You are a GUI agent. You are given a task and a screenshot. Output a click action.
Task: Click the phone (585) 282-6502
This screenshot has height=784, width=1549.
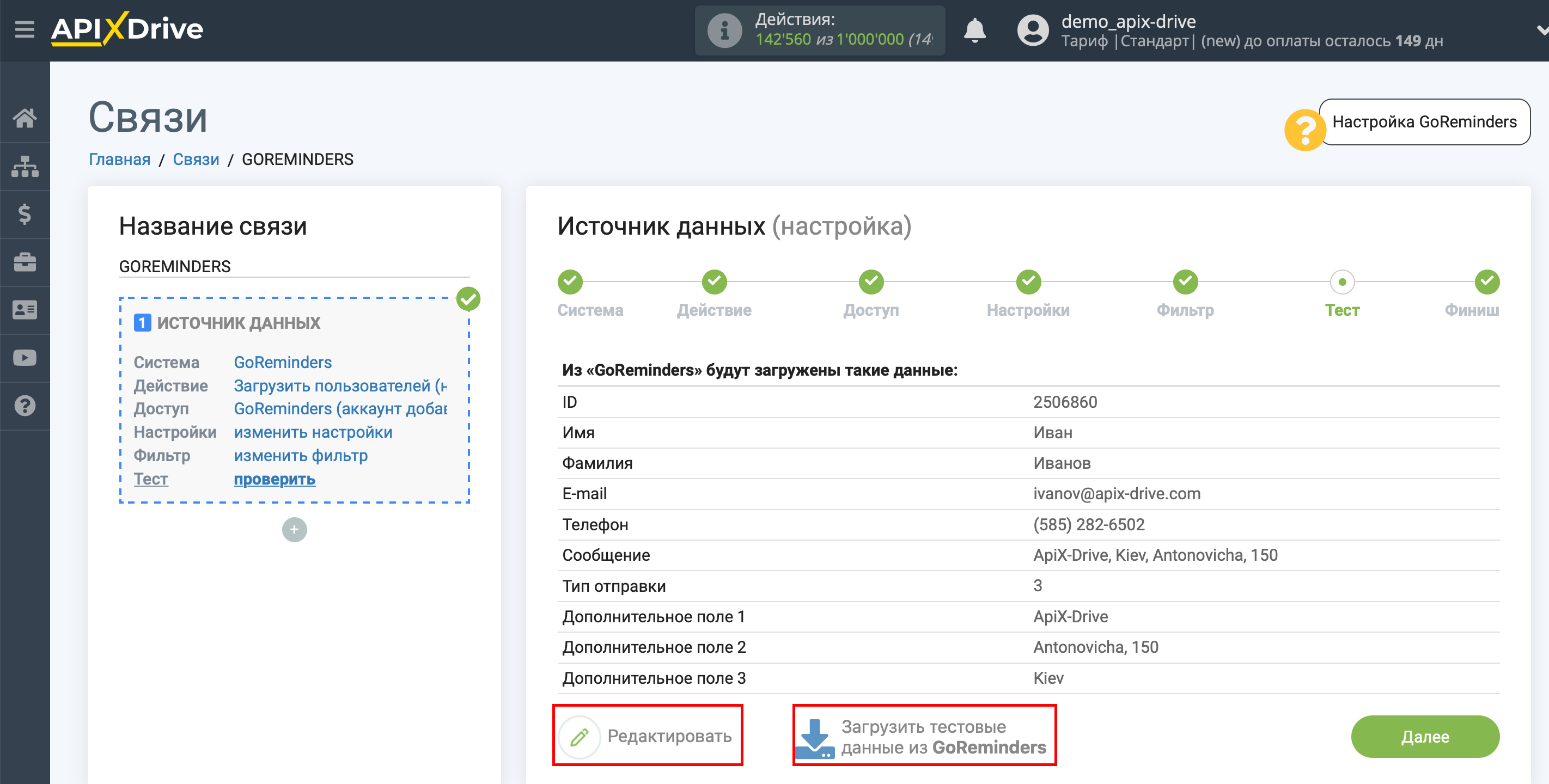coord(1088,525)
